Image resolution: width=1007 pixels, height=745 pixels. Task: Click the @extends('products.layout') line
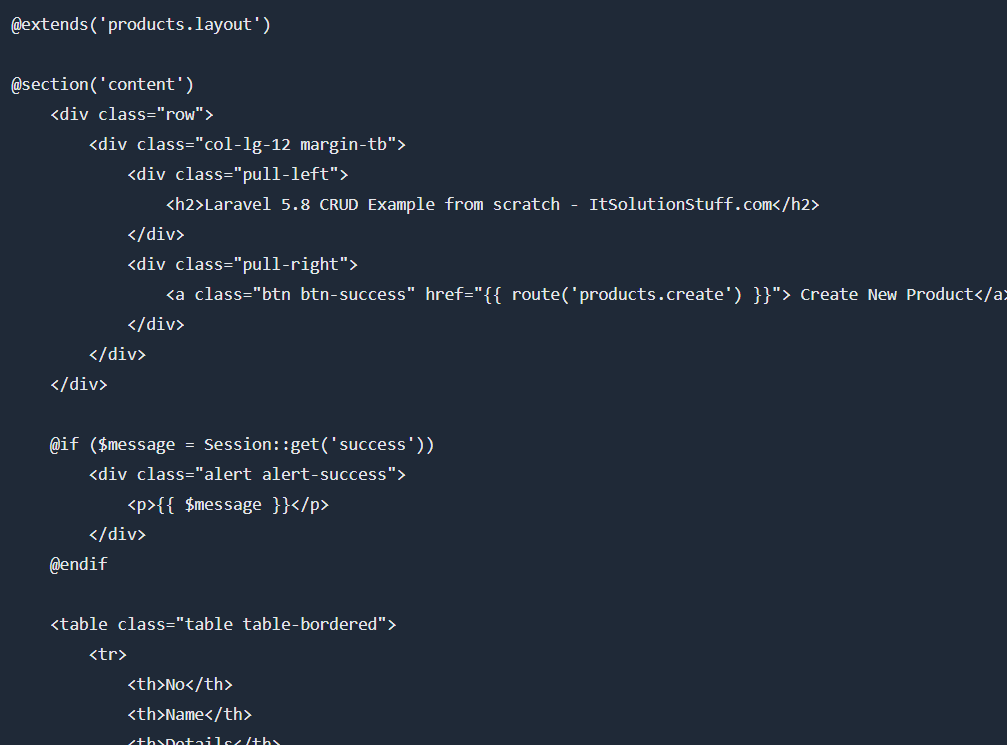(x=141, y=24)
